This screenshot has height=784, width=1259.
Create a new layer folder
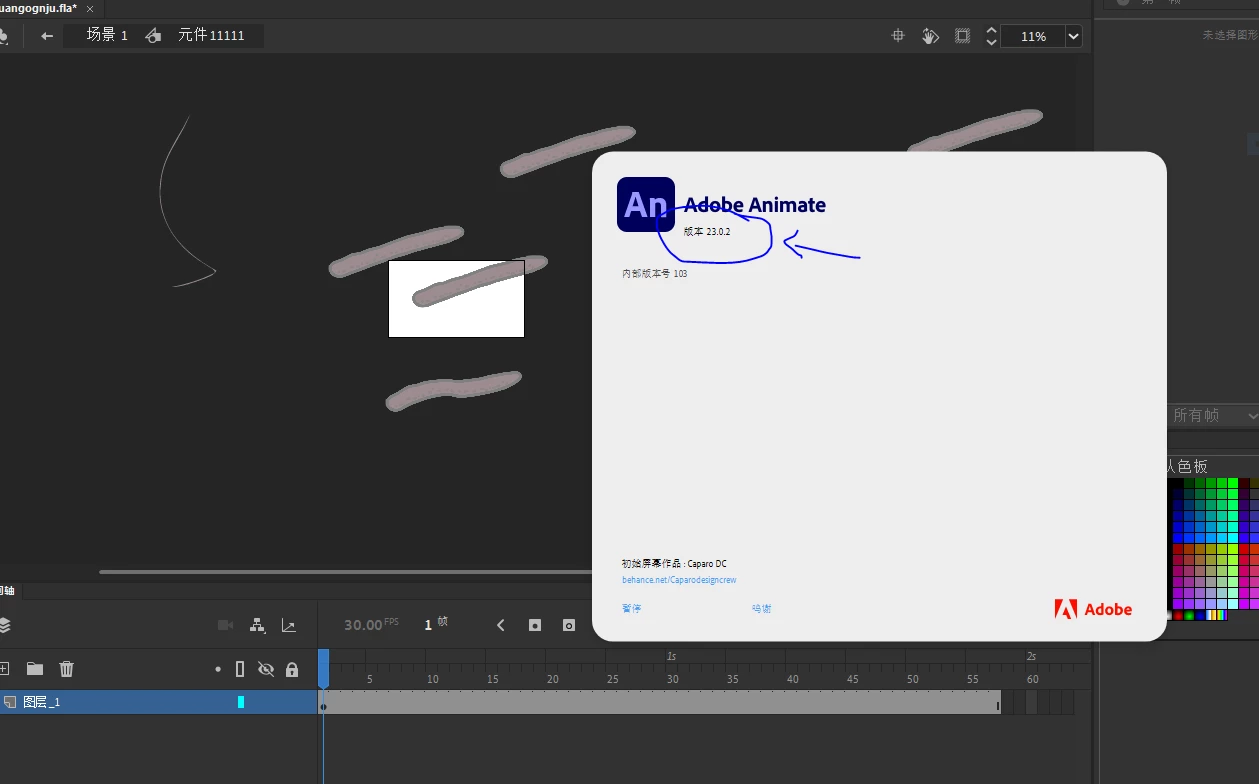(x=35, y=668)
